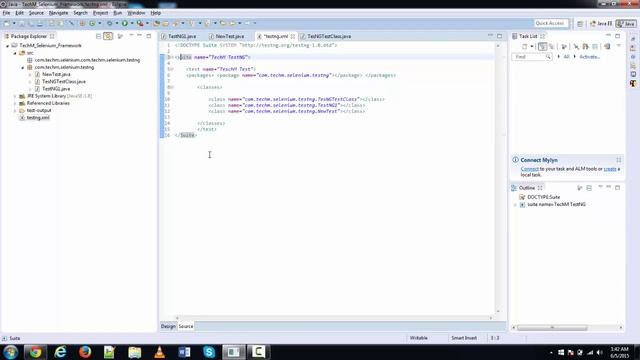This screenshot has width=640, height=360.
Task: Open Skype from the taskbar
Action: coord(209,352)
